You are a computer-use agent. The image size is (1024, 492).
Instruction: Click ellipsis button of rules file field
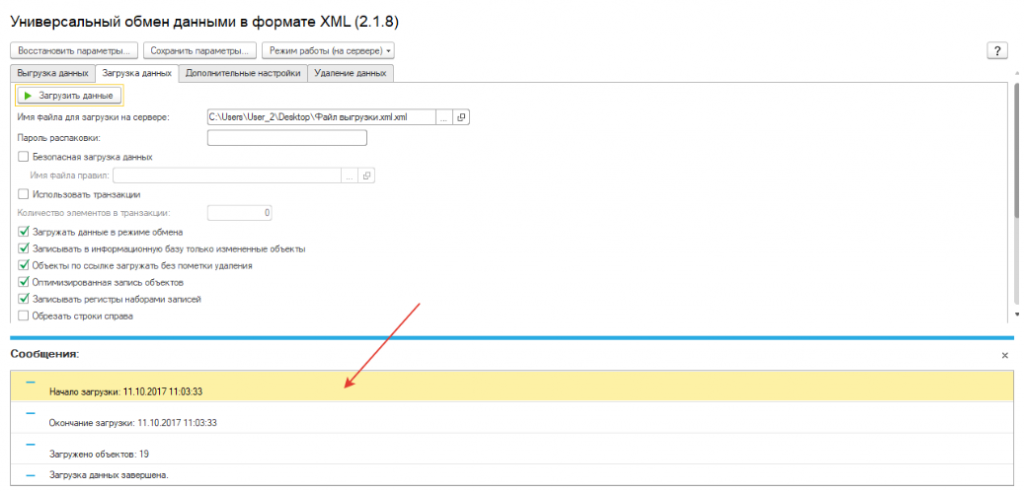point(349,176)
